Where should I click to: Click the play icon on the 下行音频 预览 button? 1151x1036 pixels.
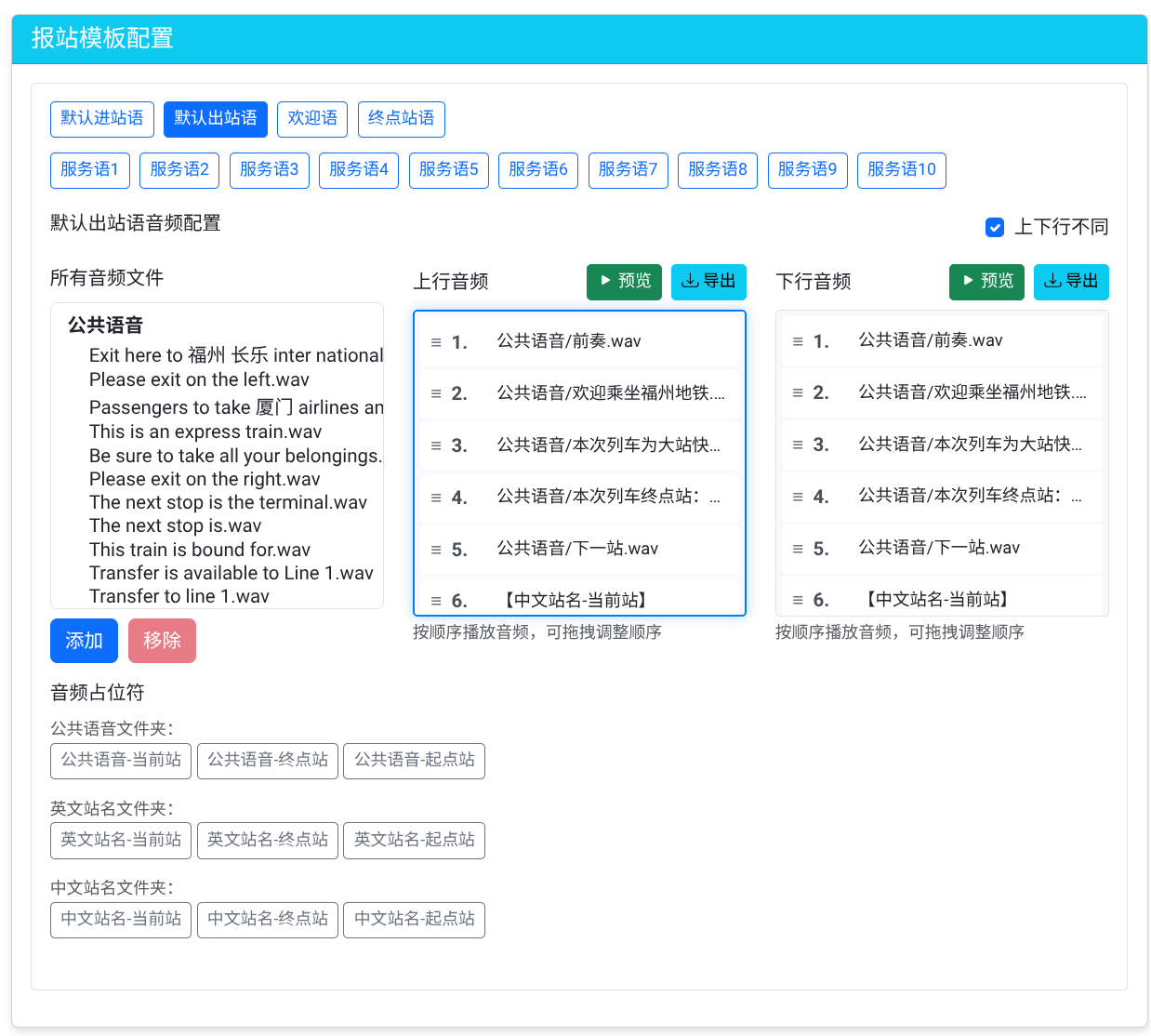(x=970, y=282)
